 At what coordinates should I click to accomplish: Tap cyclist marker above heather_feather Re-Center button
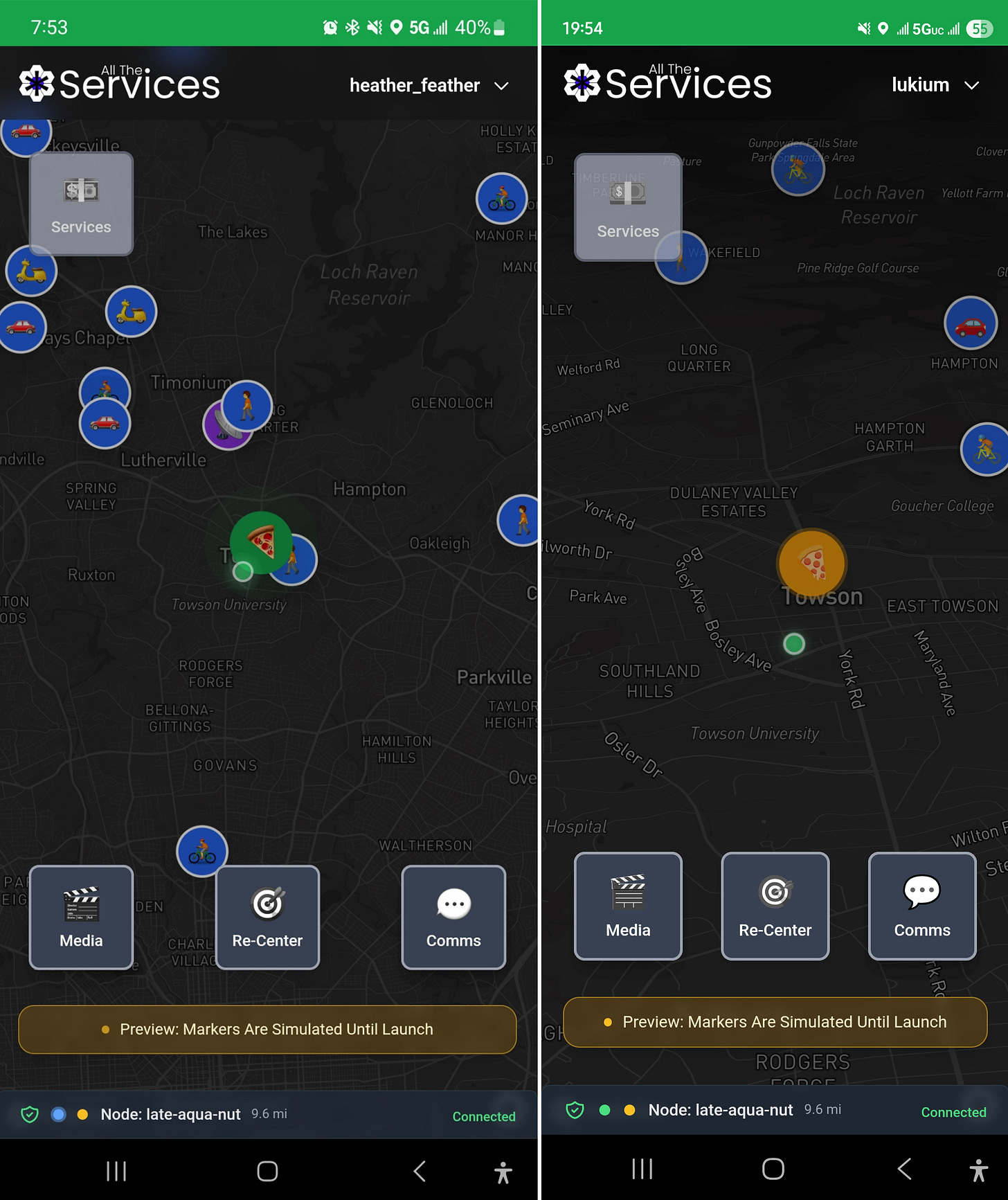[202, 852]
